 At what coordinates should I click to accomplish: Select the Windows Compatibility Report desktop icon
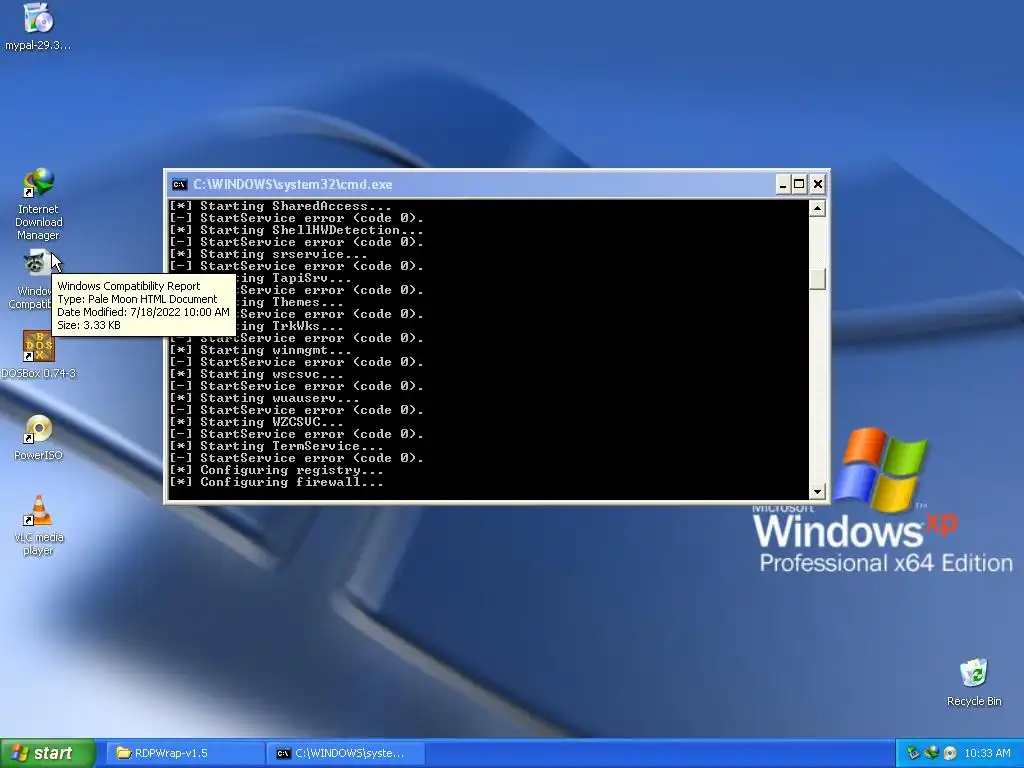tap(36, 264)
